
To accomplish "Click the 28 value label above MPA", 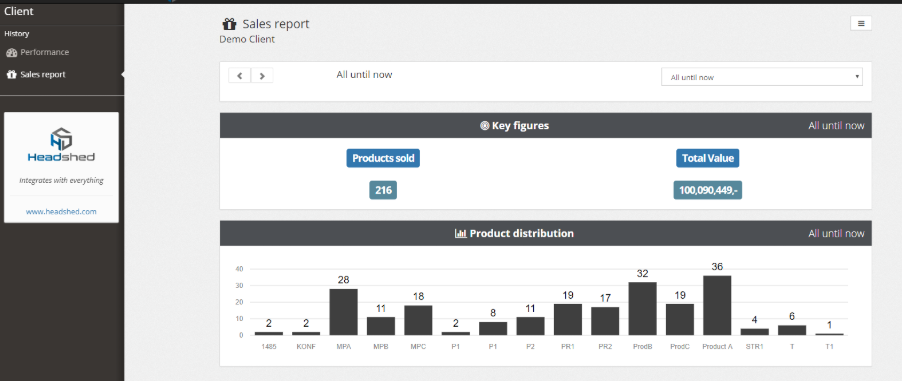I will coord(343,280).
